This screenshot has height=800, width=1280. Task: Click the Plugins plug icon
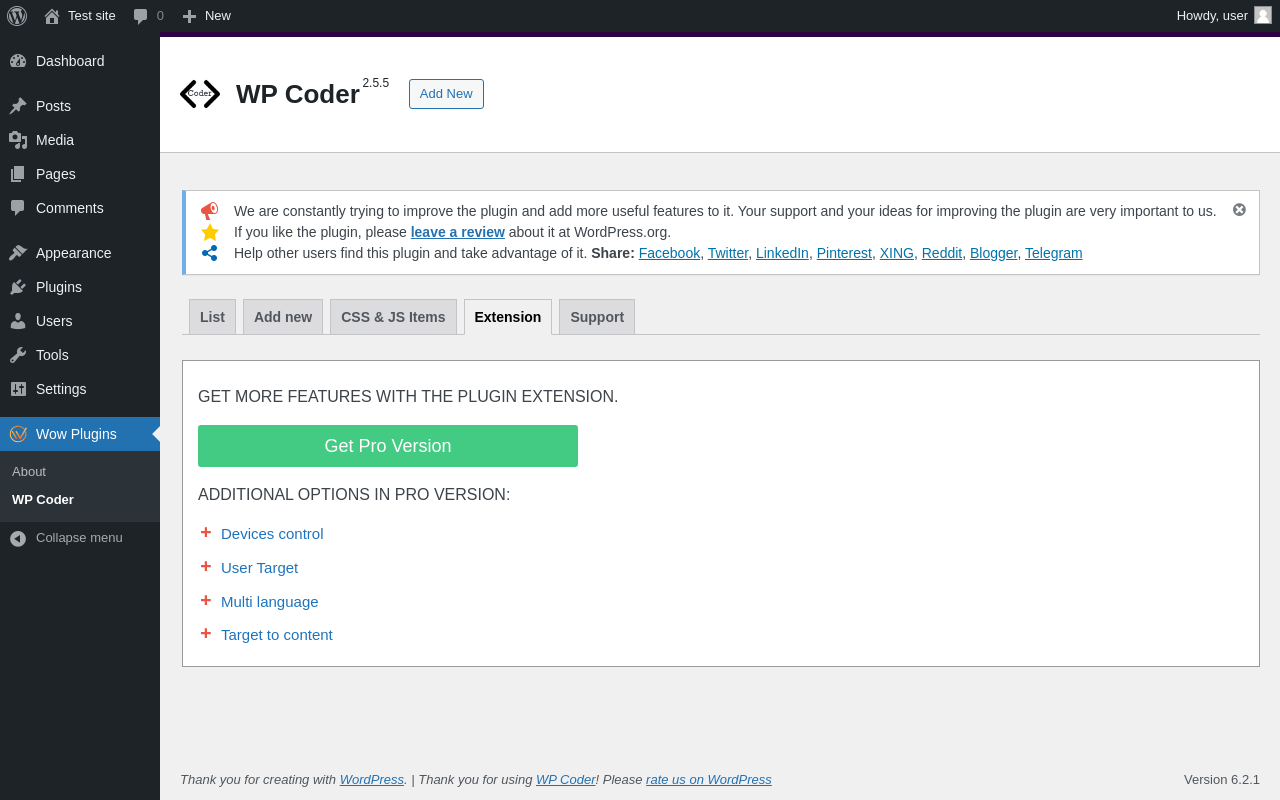18,287
